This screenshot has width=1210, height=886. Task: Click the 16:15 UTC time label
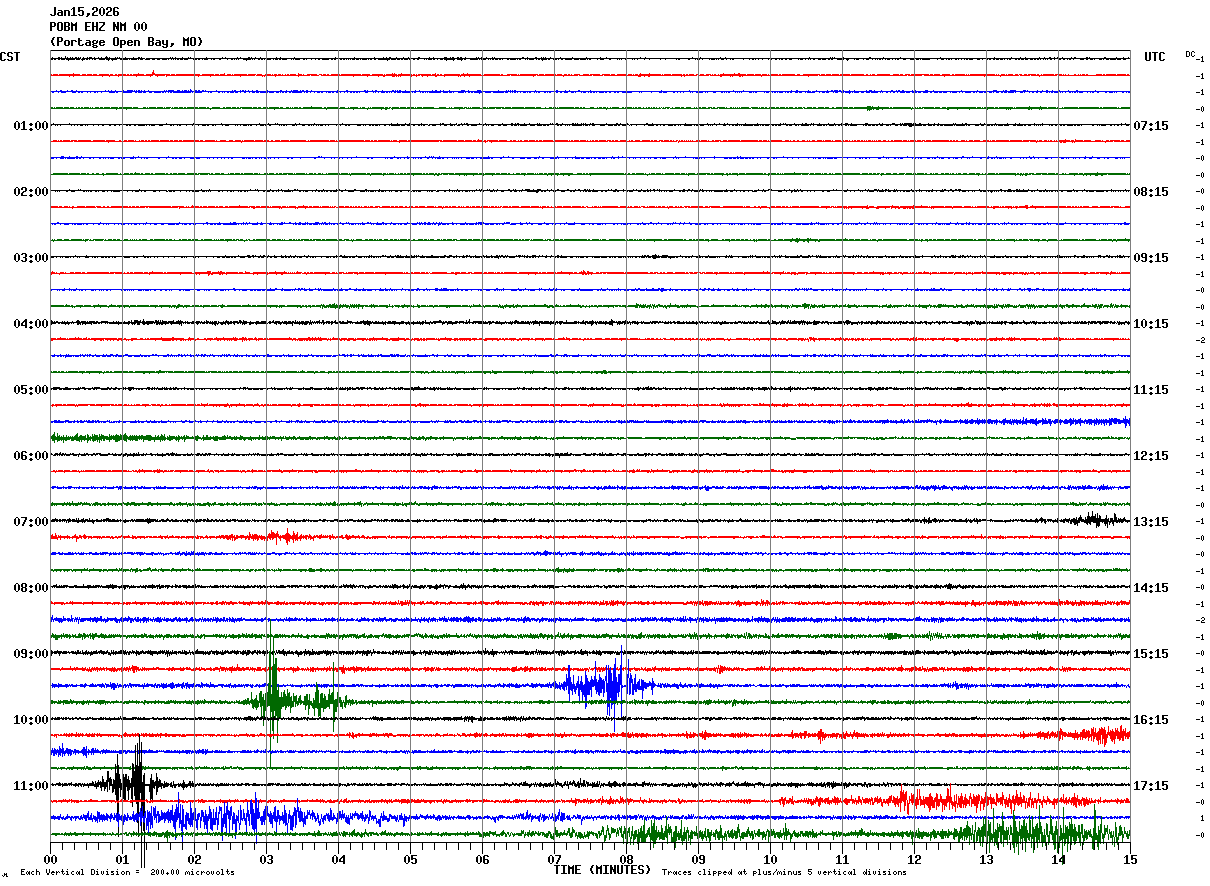1151,719
